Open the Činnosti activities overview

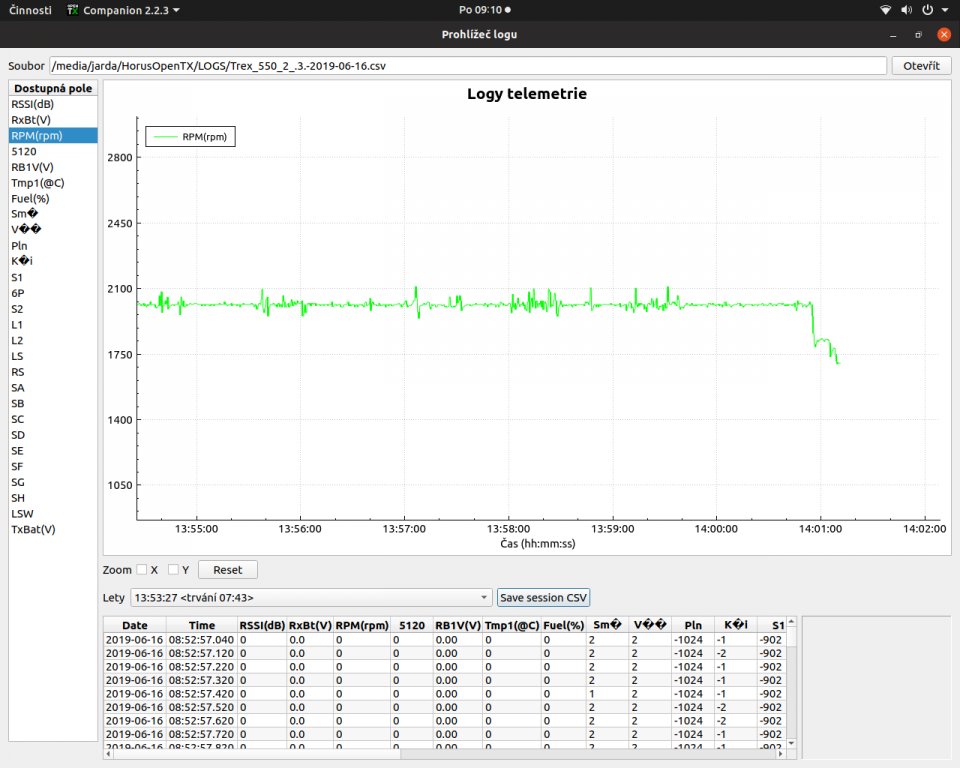tap(31, 10)
